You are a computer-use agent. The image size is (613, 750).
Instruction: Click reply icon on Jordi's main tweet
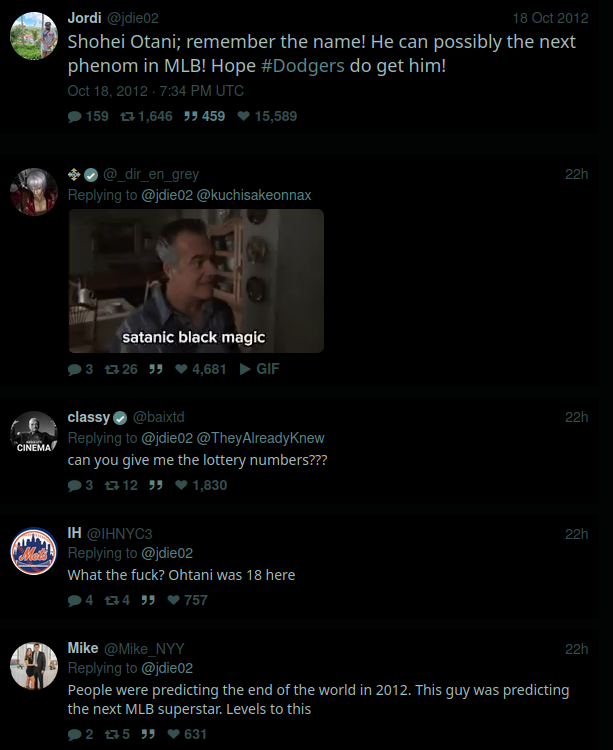pyautogui.click(x=75, y=116)
